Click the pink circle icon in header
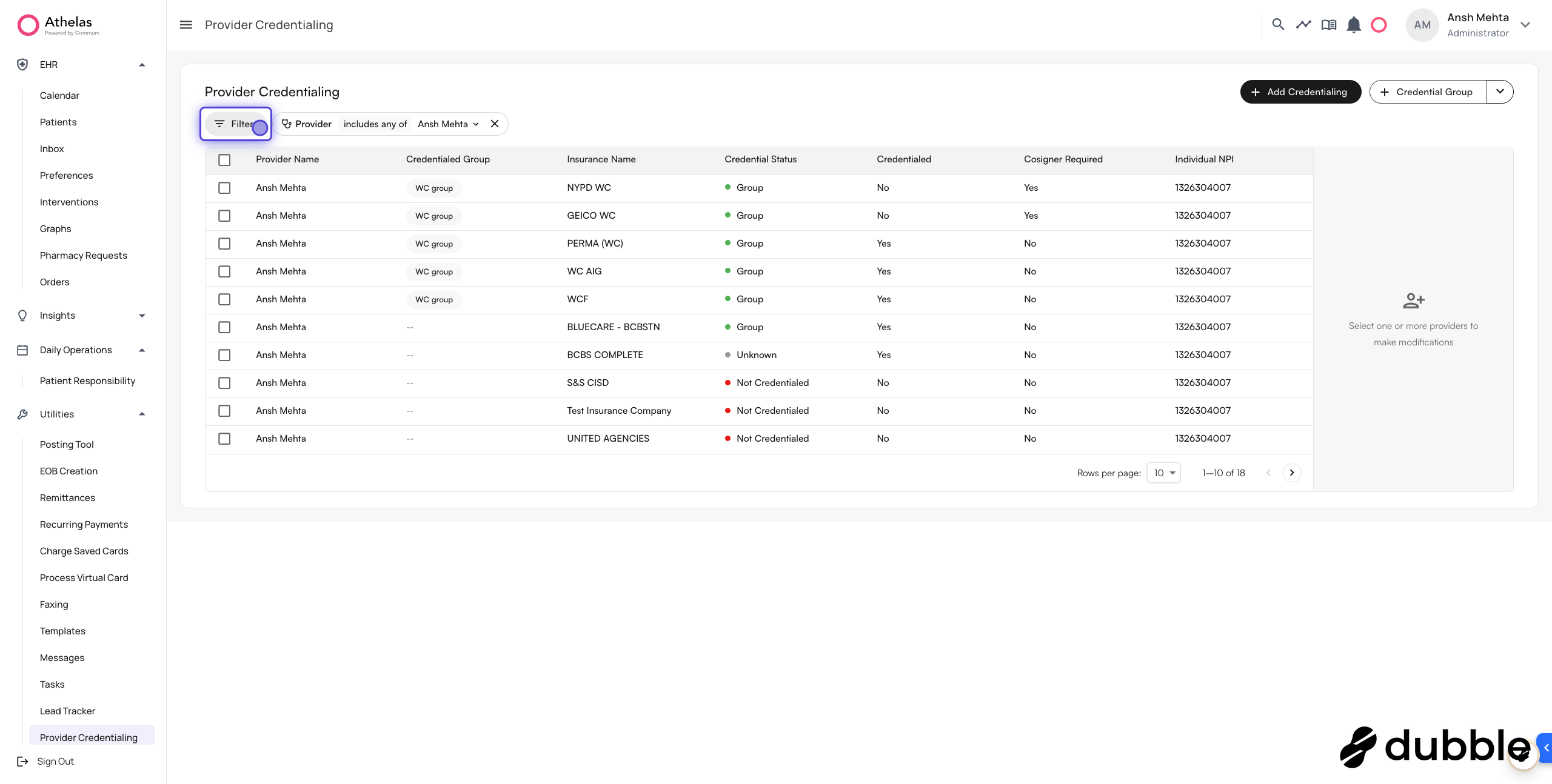Viewport: 1552px width, 784px height. [x=1379, y=25]
